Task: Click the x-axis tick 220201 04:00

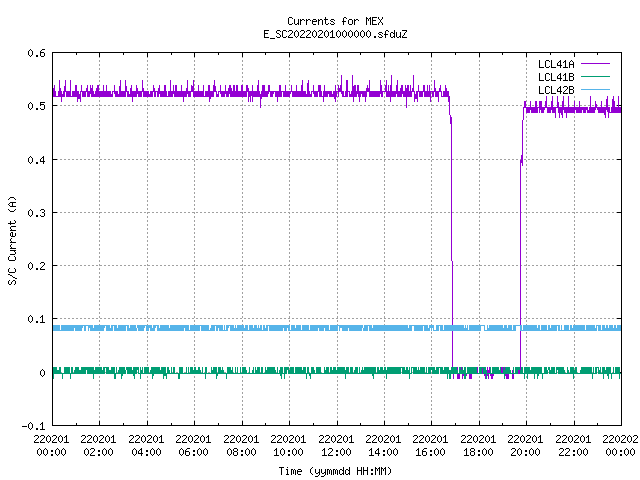Action: click(x=146, y=446)
